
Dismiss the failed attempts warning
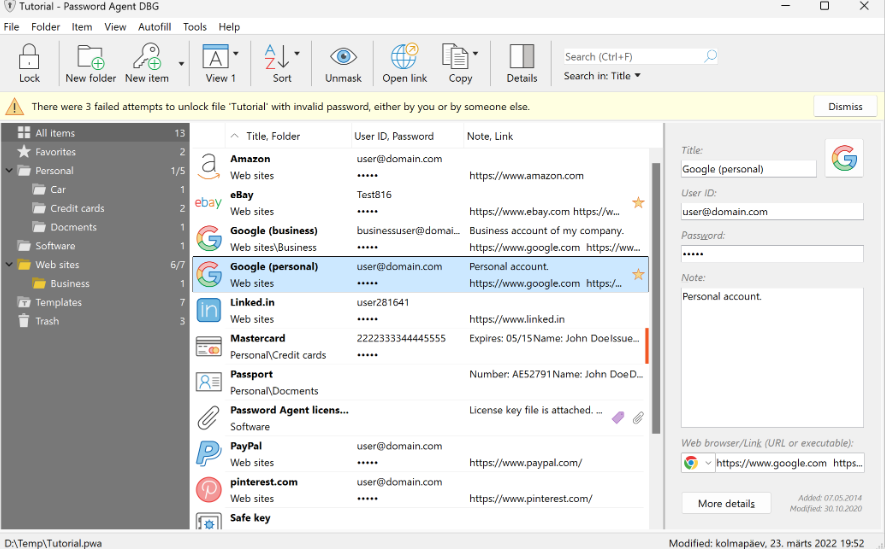(x=844, y=106)
